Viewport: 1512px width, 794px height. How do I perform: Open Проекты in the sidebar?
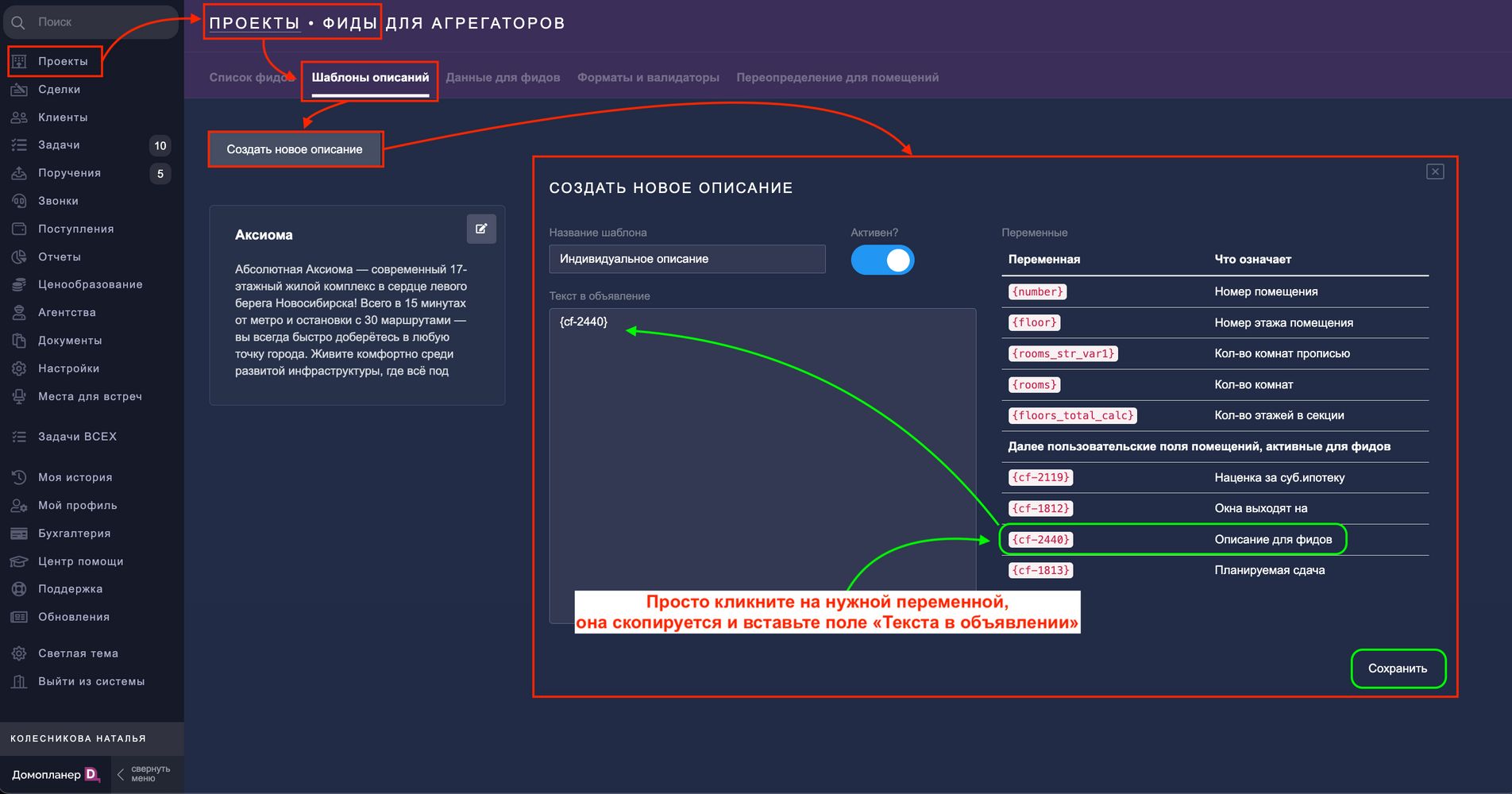(x=63, y=61)
